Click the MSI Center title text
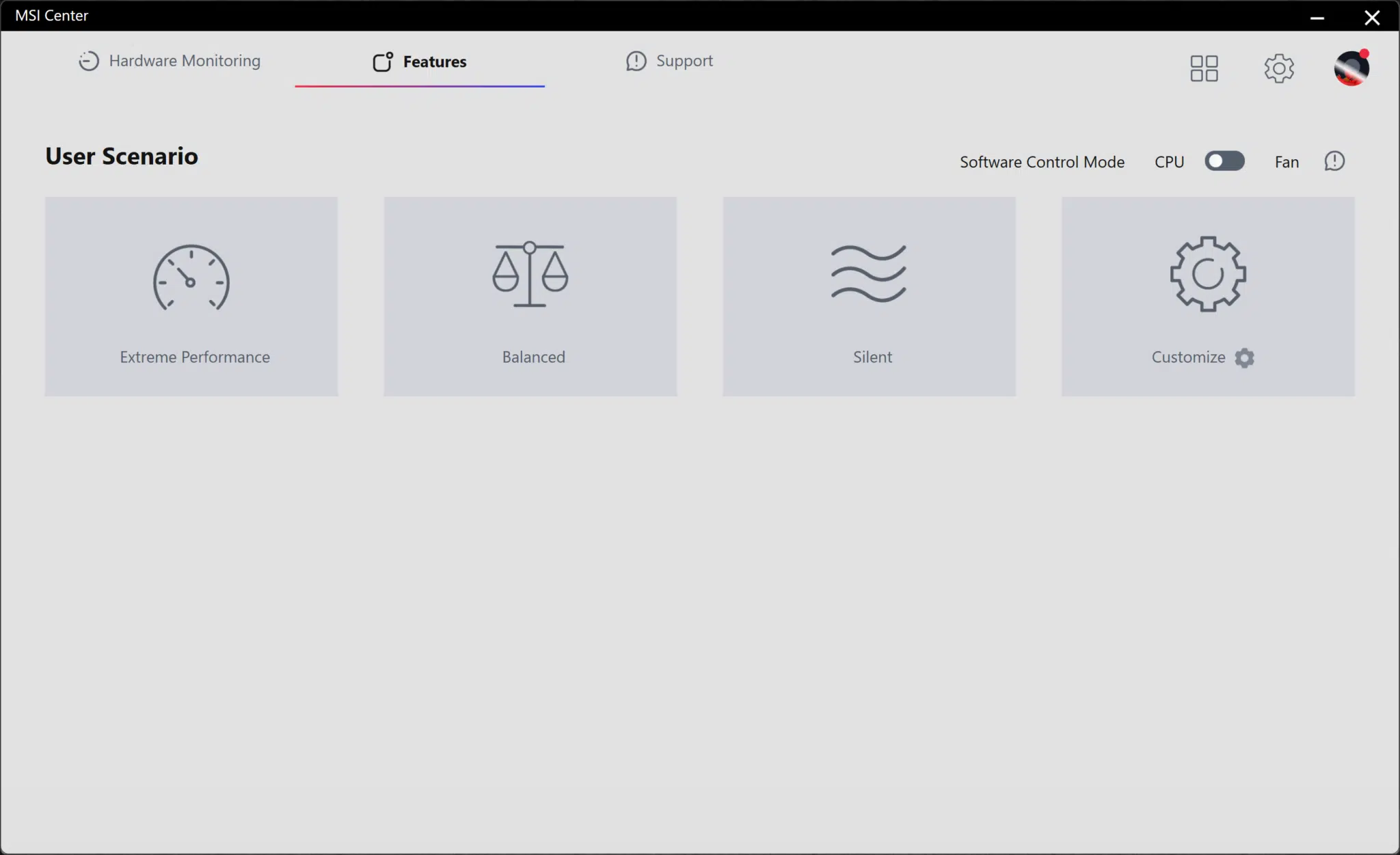Image resolution: width=1400 pixels, height=855 pixels. pos(52,16)
